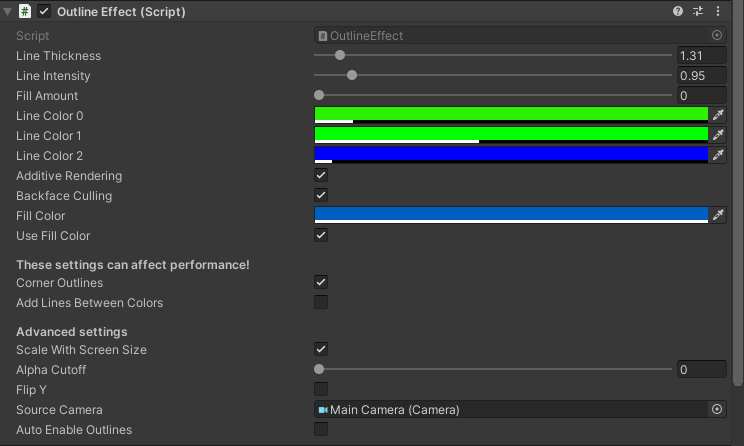Viewport: 744px width, 446px height.
Task: Pick Line Color 1 with the eyedropper
Action: coord(718,135)
